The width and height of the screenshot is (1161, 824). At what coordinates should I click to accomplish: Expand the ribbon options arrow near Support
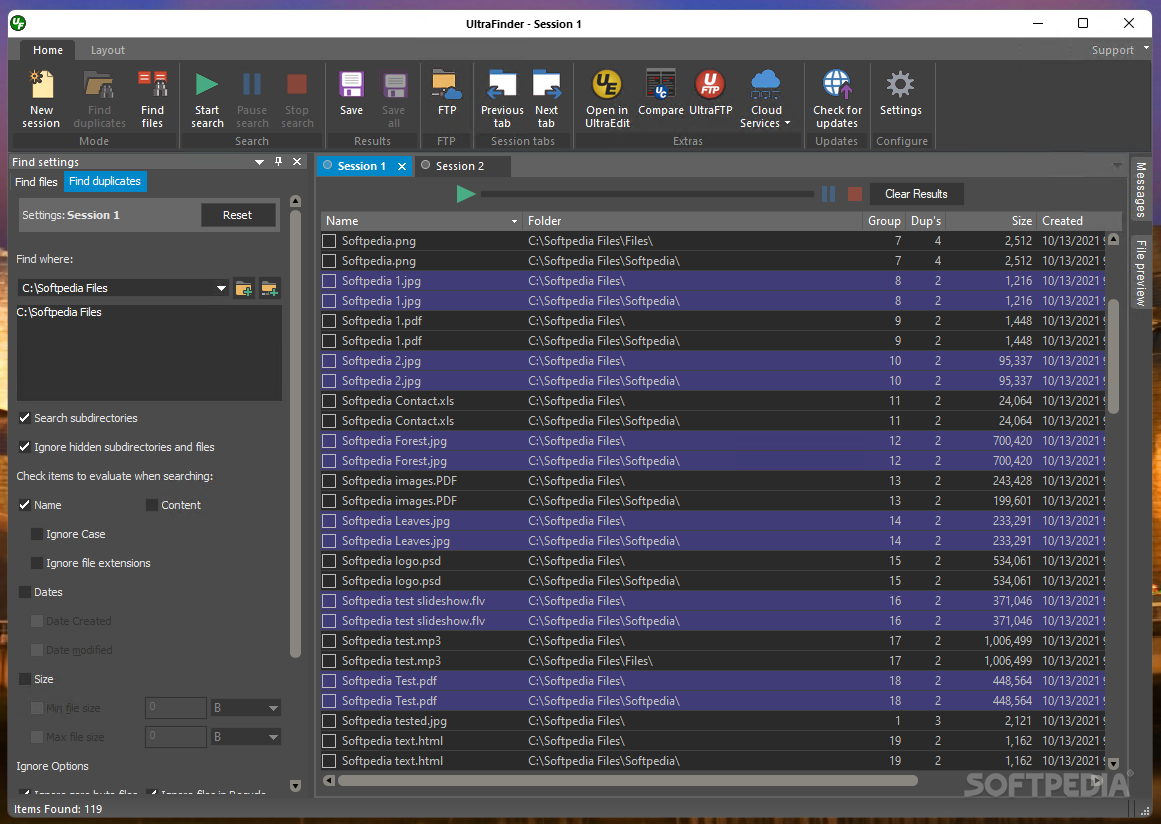pyautogui.click(x=1146, y=48)
